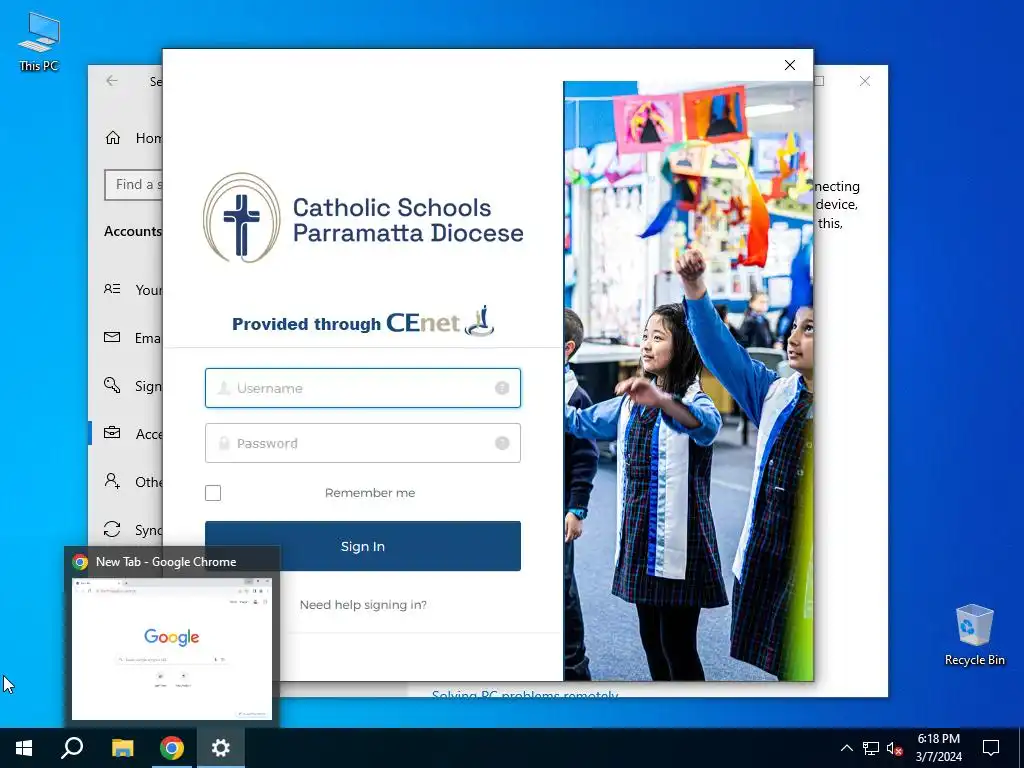Open Email & accounts in Settings sidebar
The width and height of the screenshot is (1024, 768).
(133, 338)
